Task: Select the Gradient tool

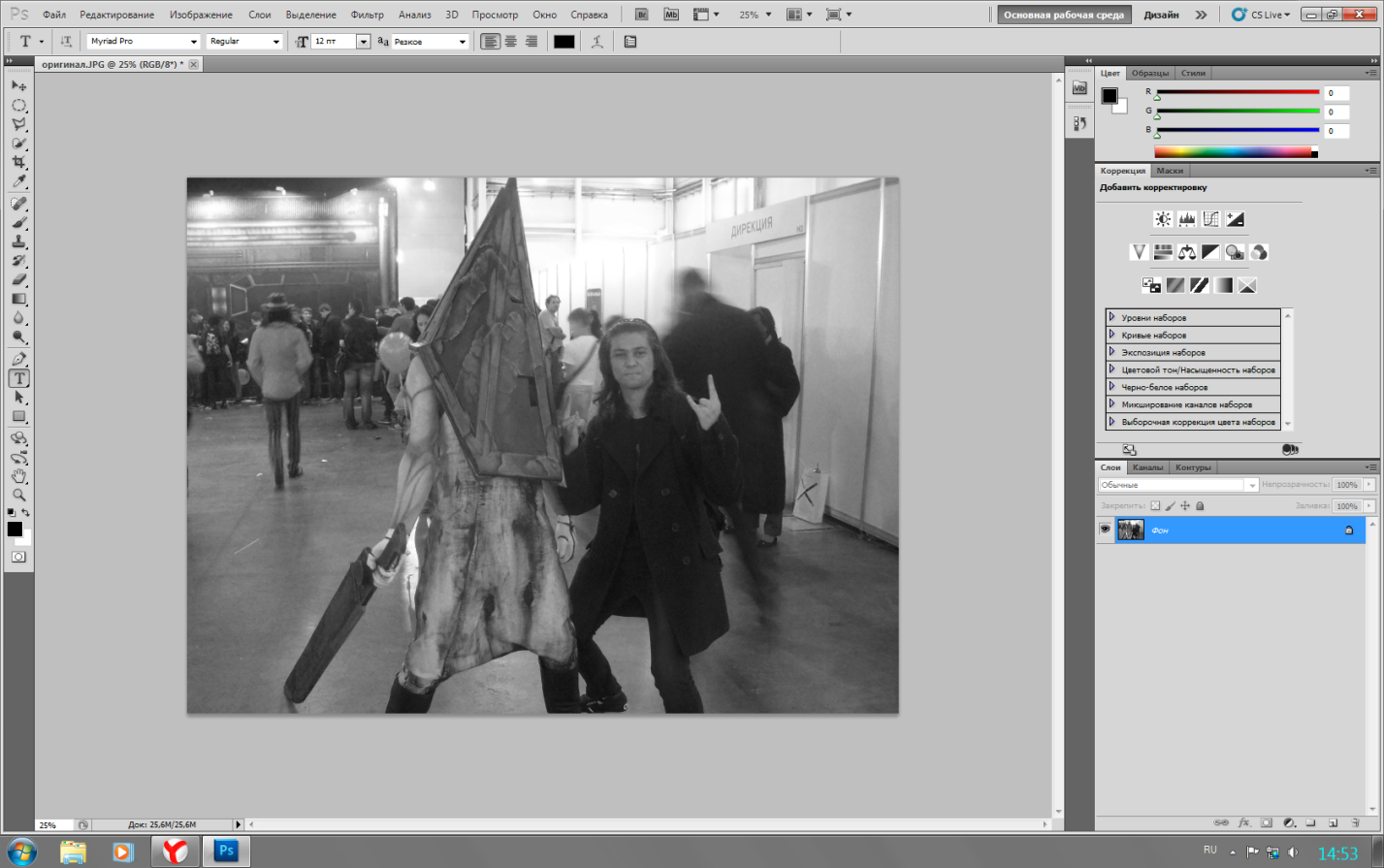Action: [18, 299]
